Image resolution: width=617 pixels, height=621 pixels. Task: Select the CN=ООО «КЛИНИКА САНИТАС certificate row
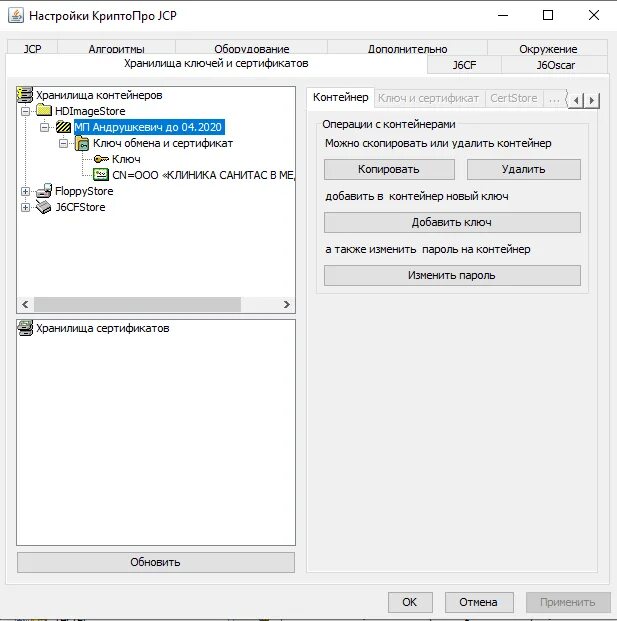(203, 175)
